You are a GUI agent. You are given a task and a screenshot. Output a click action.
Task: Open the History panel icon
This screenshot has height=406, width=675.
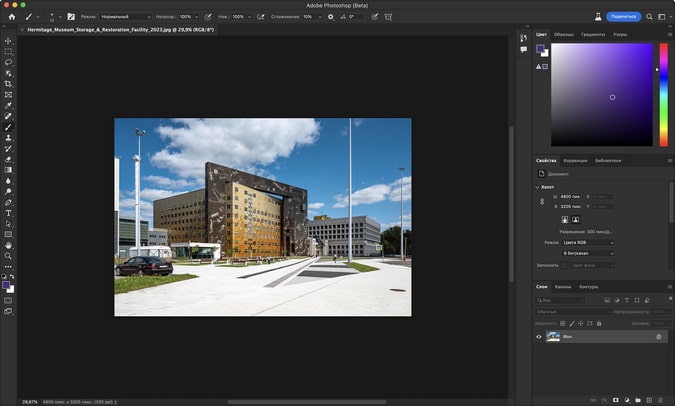523,38
